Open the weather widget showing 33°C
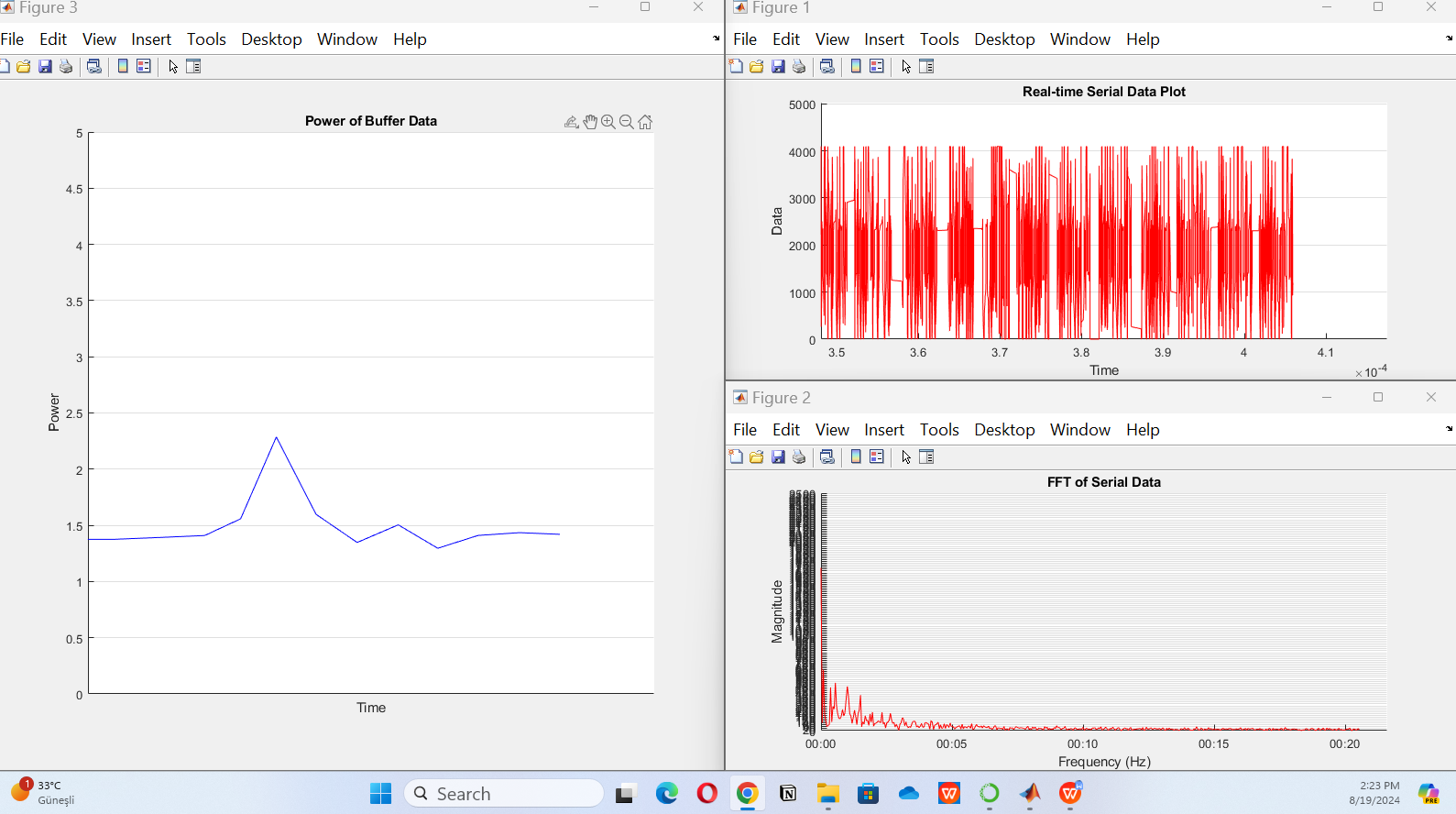Image resolution: width=1456 pixels, height=814 pixels. tap(42, 792)
